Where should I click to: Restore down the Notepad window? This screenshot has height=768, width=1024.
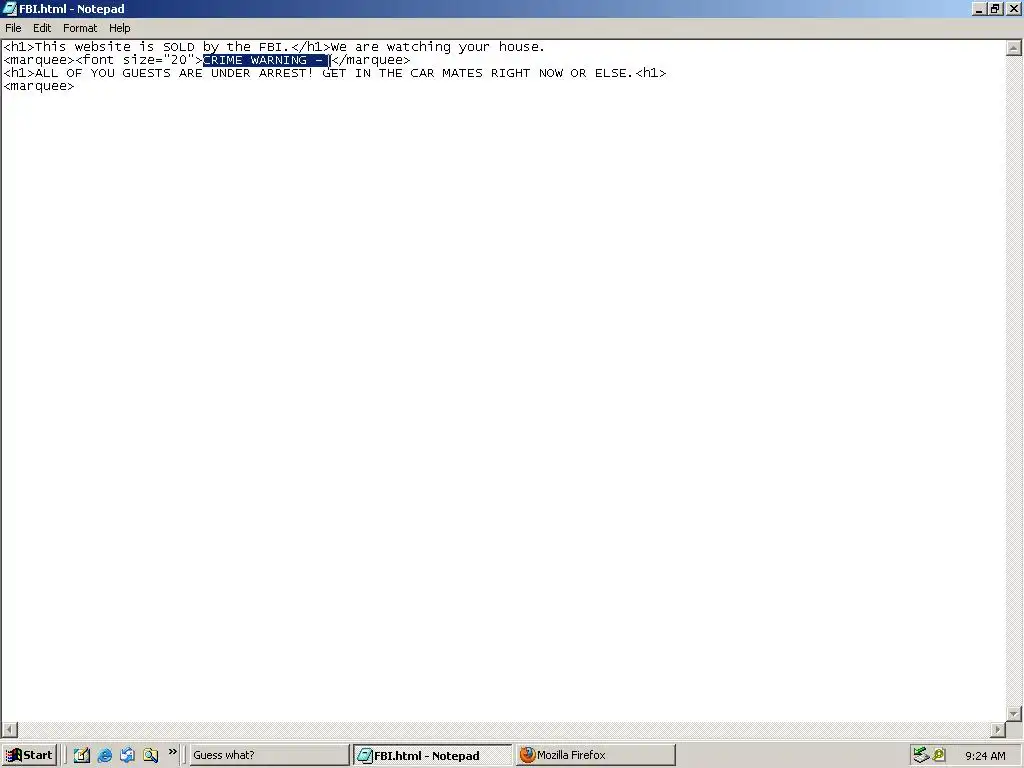pos(995,8)
